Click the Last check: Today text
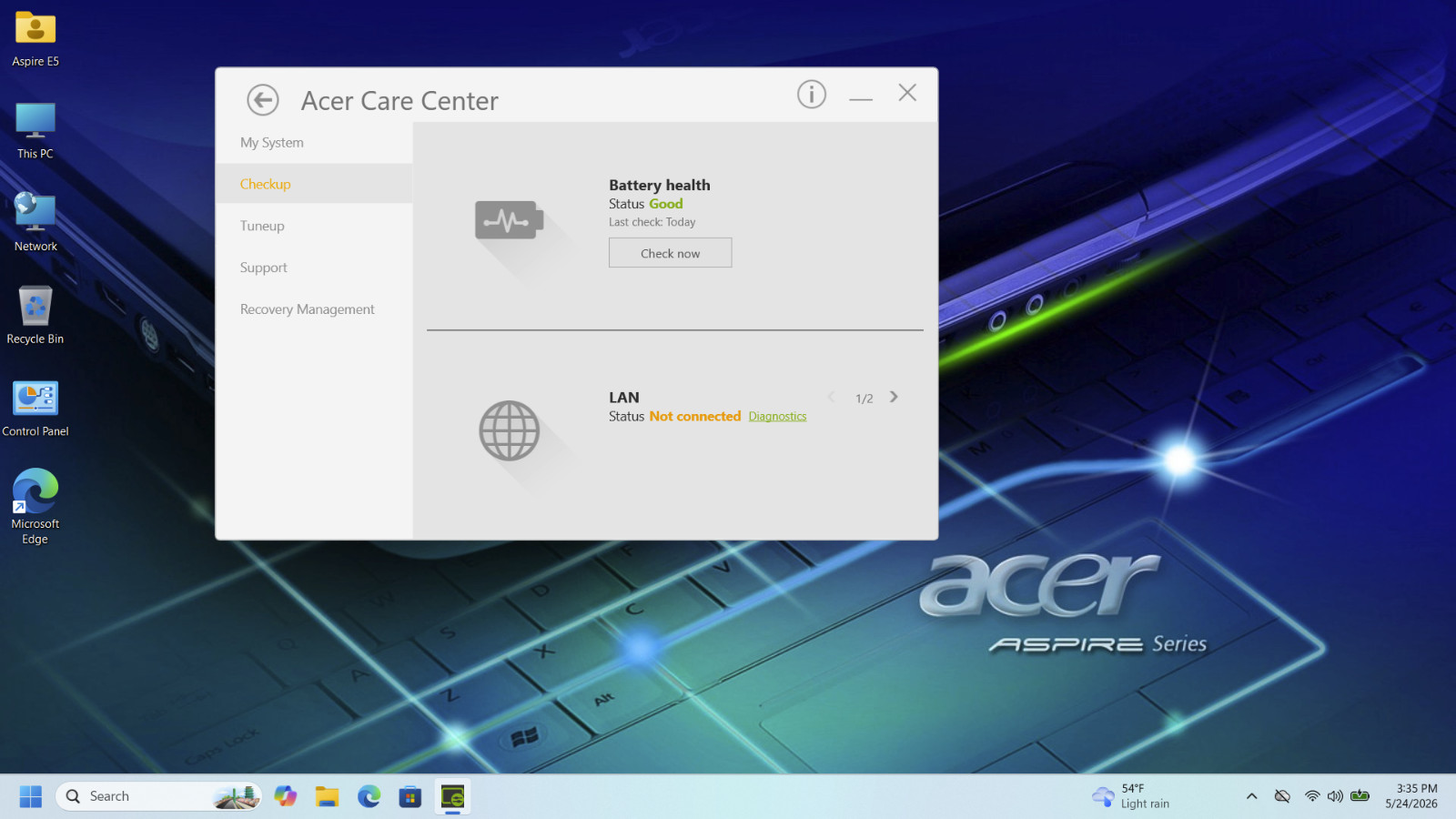Screen dimensions: 1456x819 pyautogui.click(x=652, y=222)
